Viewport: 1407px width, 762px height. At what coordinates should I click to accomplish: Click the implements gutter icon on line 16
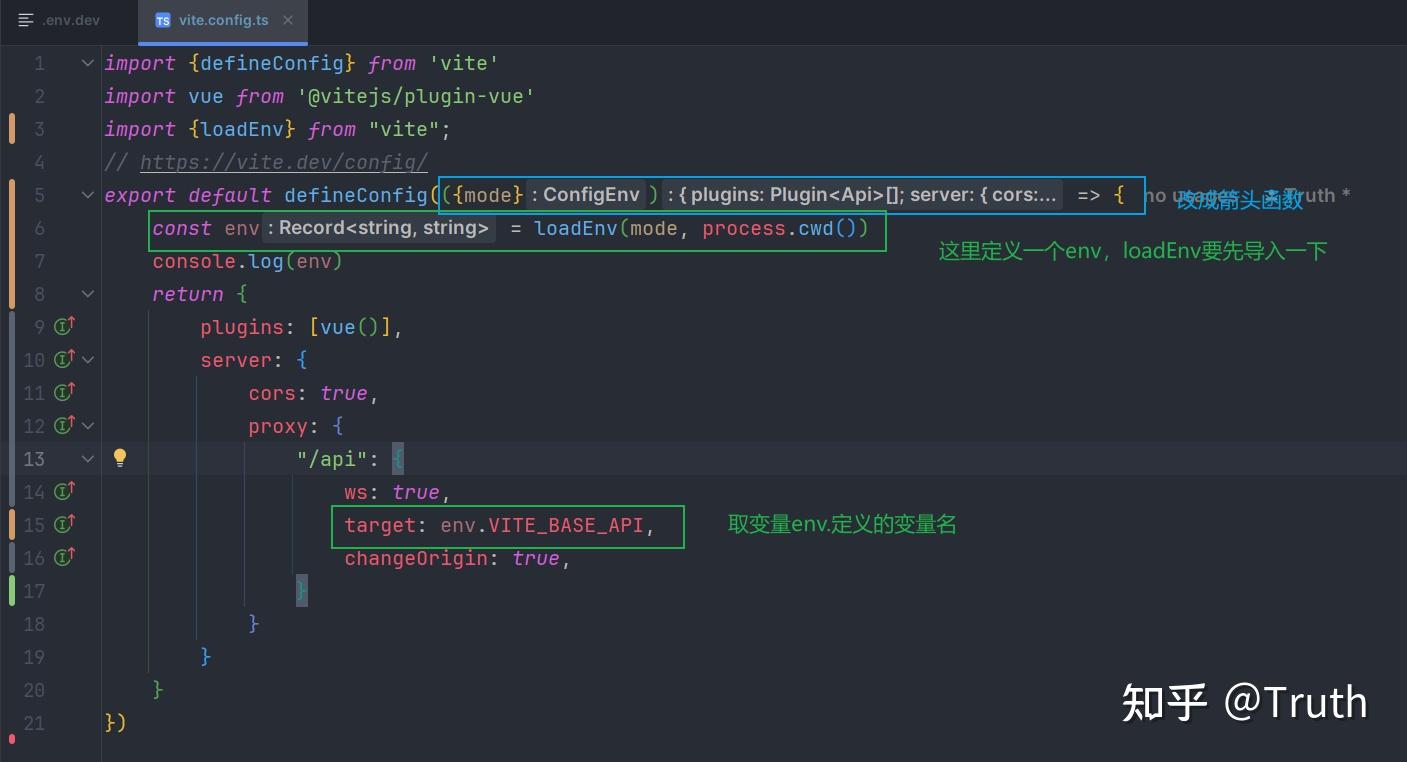pyautogui.click(x=65, y=557)
